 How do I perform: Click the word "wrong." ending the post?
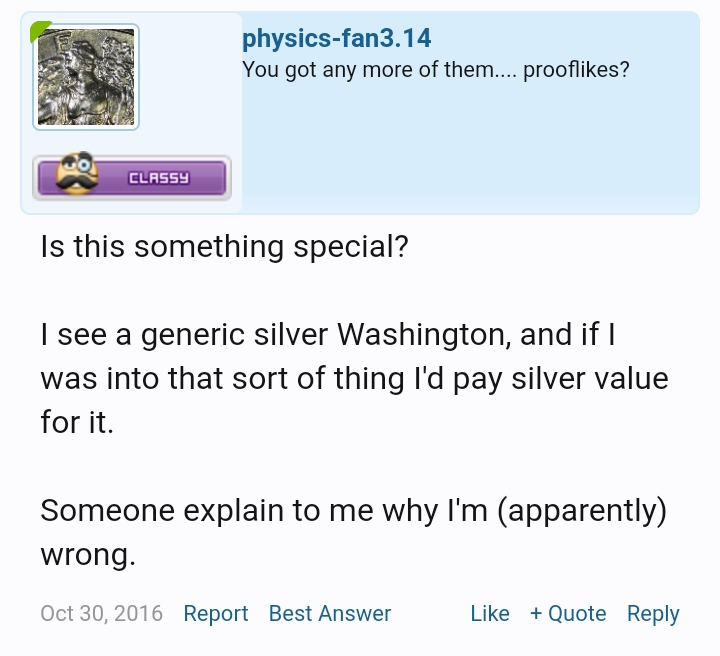(x=87, y=554)
